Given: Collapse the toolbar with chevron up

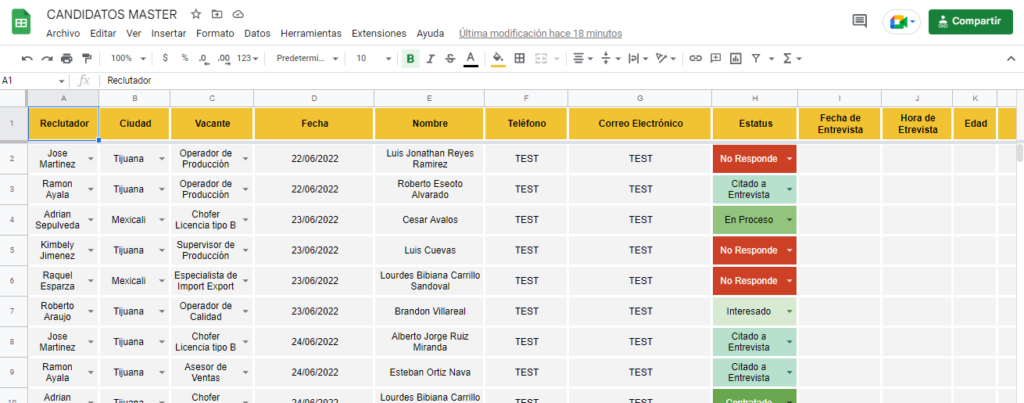Looking at the screenshot, I should (x=1011, y=59).
